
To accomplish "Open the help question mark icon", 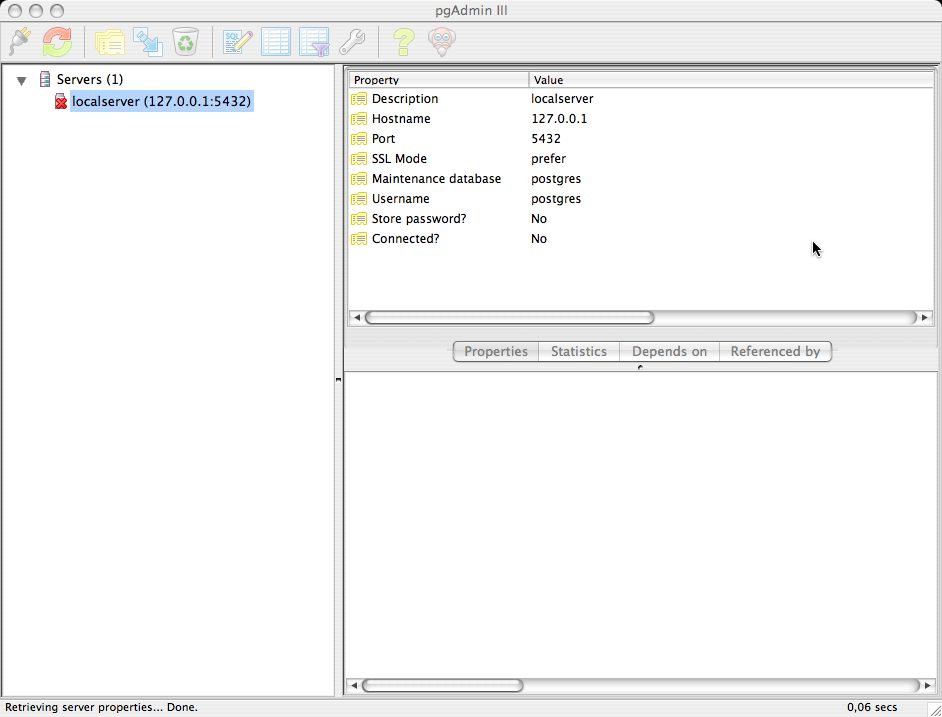I will [x=402, y=42].
